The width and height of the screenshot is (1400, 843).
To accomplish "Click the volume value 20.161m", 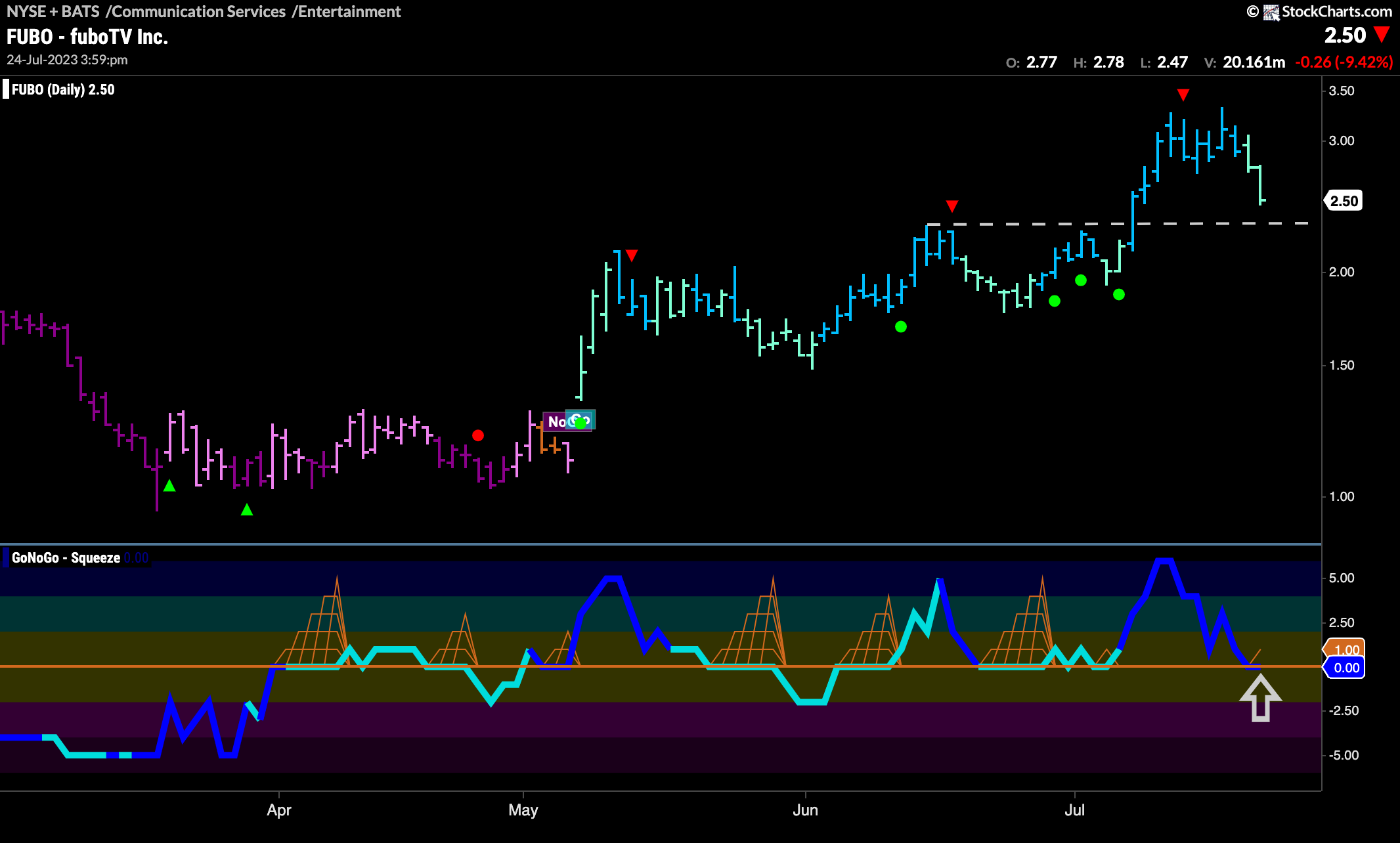I will tap(1254, 62).
